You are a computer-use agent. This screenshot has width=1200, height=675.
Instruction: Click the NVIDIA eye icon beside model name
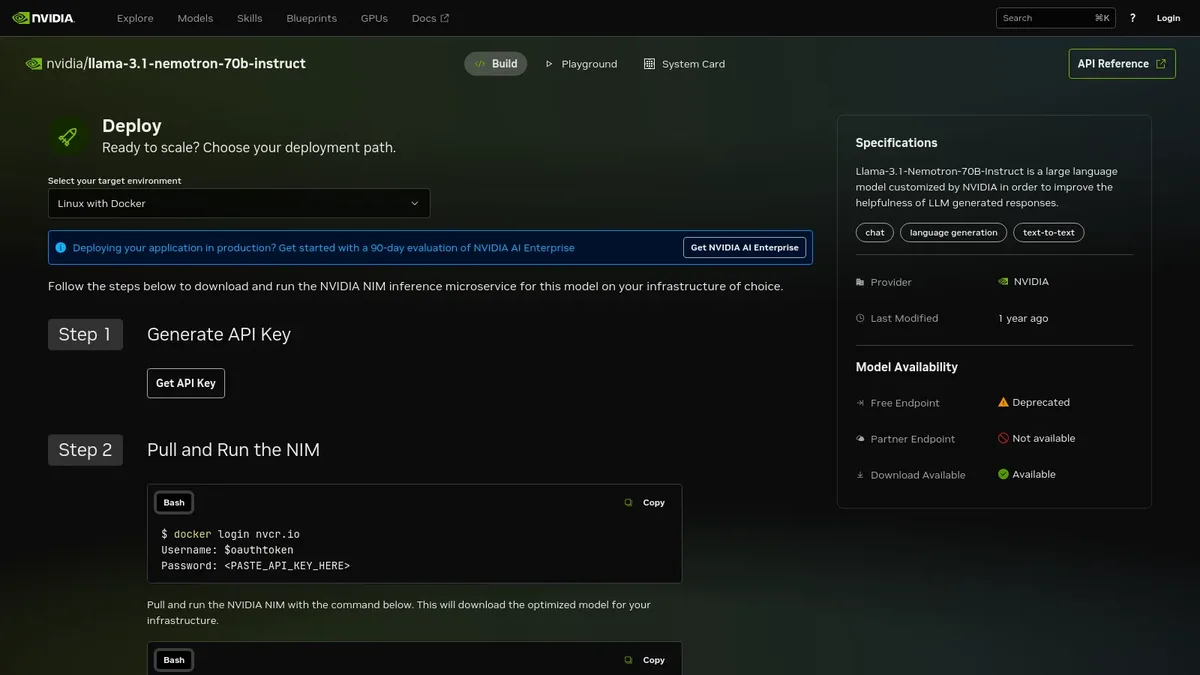tap(34, 63)
